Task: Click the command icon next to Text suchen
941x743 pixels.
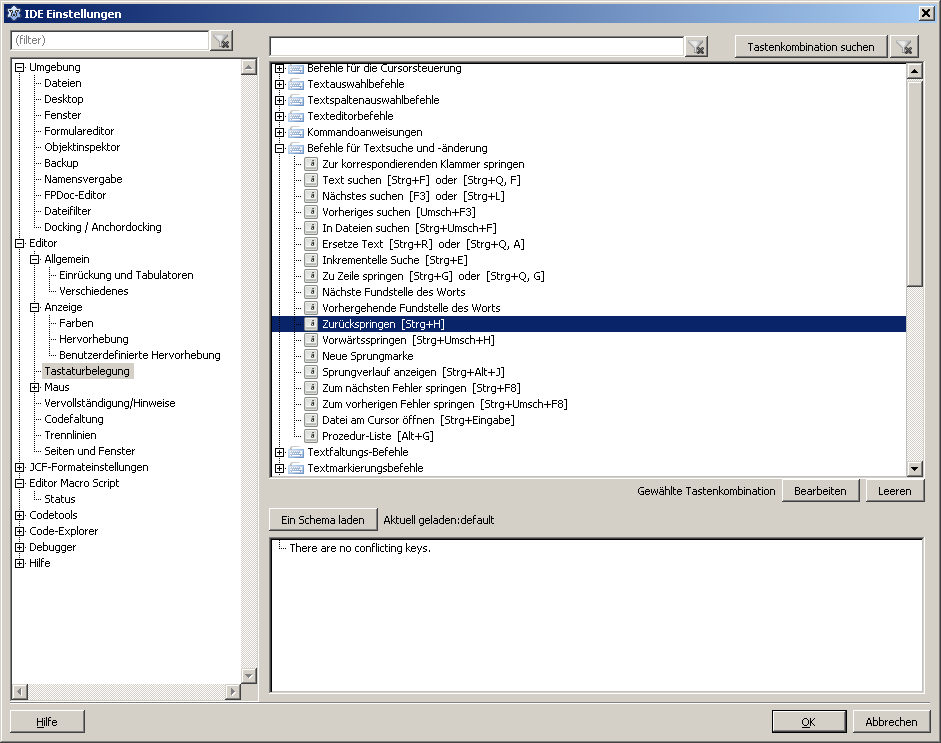Action: [311, 180]
